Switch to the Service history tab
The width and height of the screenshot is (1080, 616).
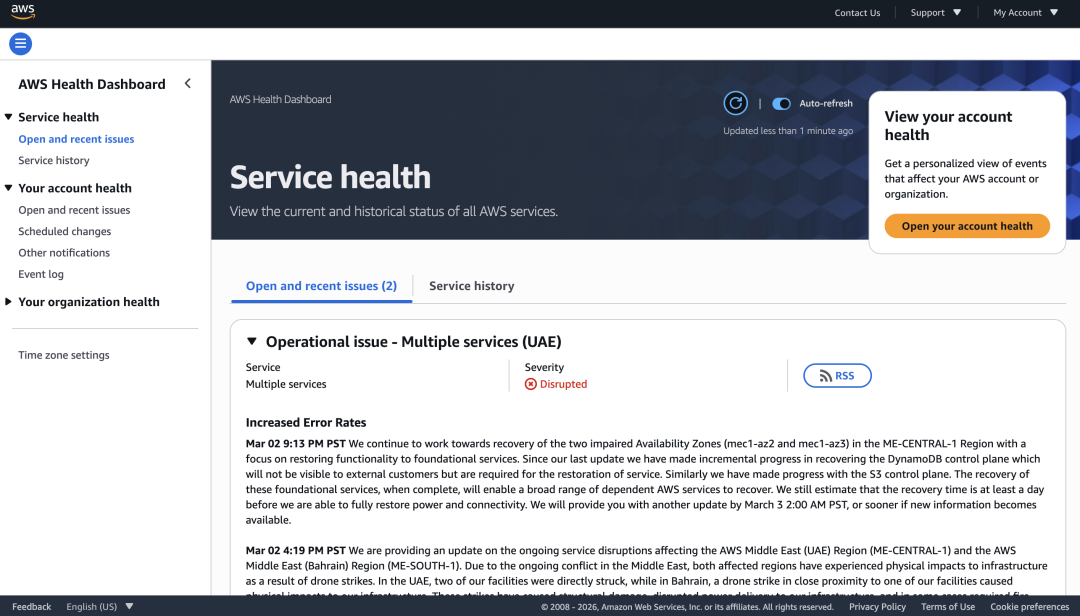click(471, 286)
